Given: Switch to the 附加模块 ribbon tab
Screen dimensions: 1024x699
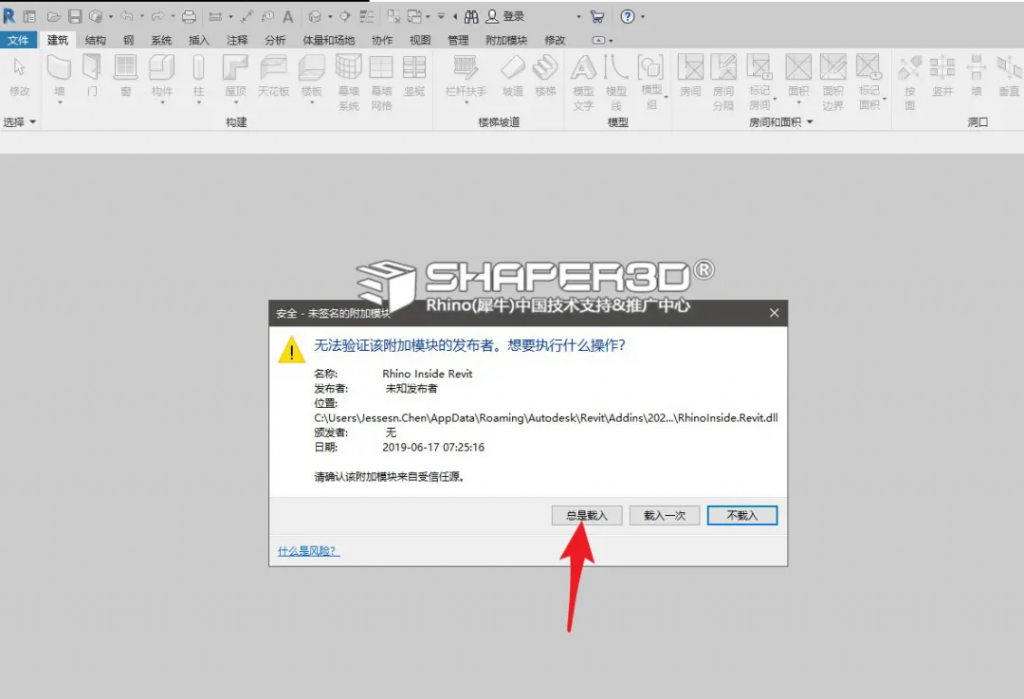Looking at the screenshot, I should (x=506, y=40).
